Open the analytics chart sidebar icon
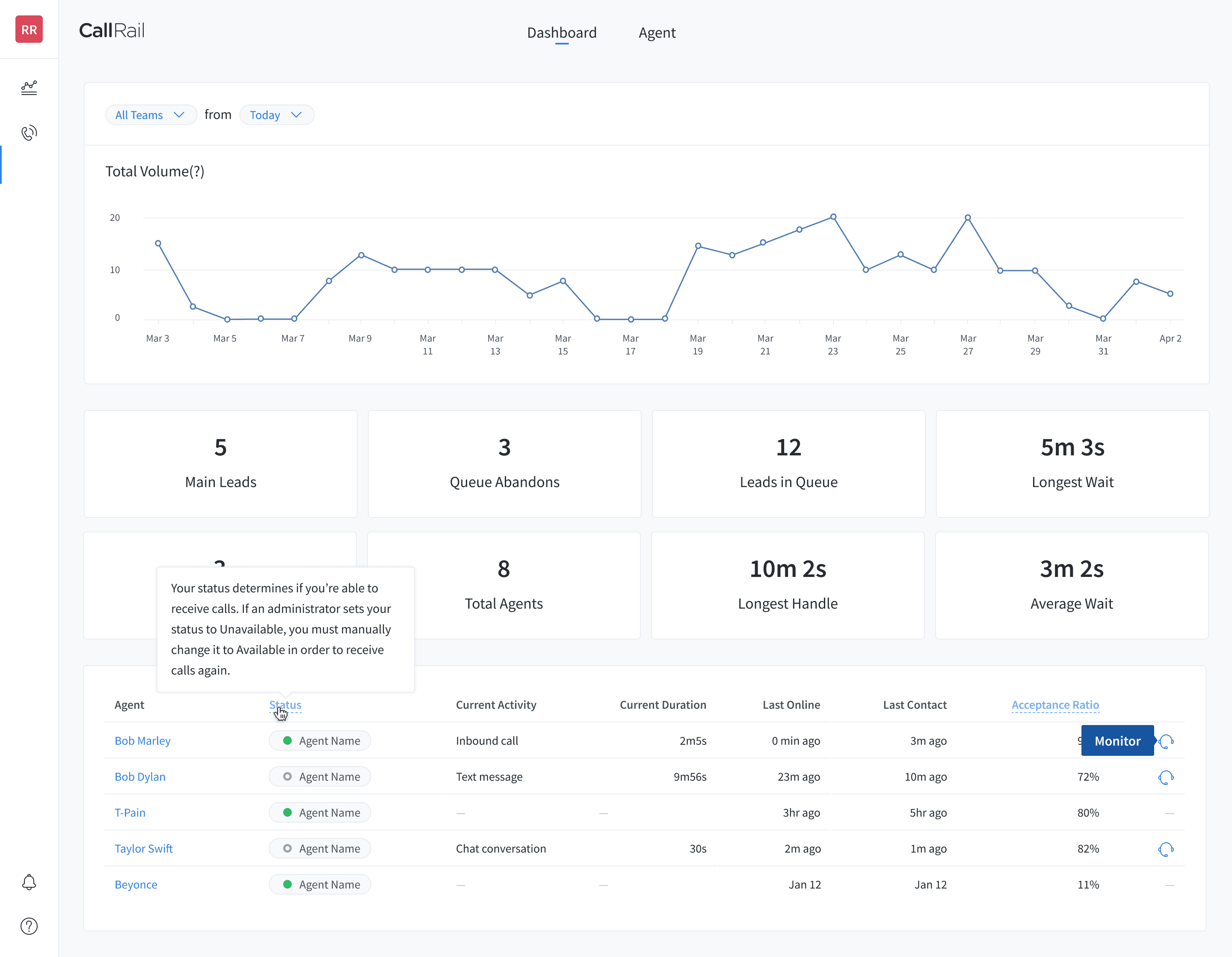The width and height of the screenshot is (1232, 957). (x=29, y=87)
